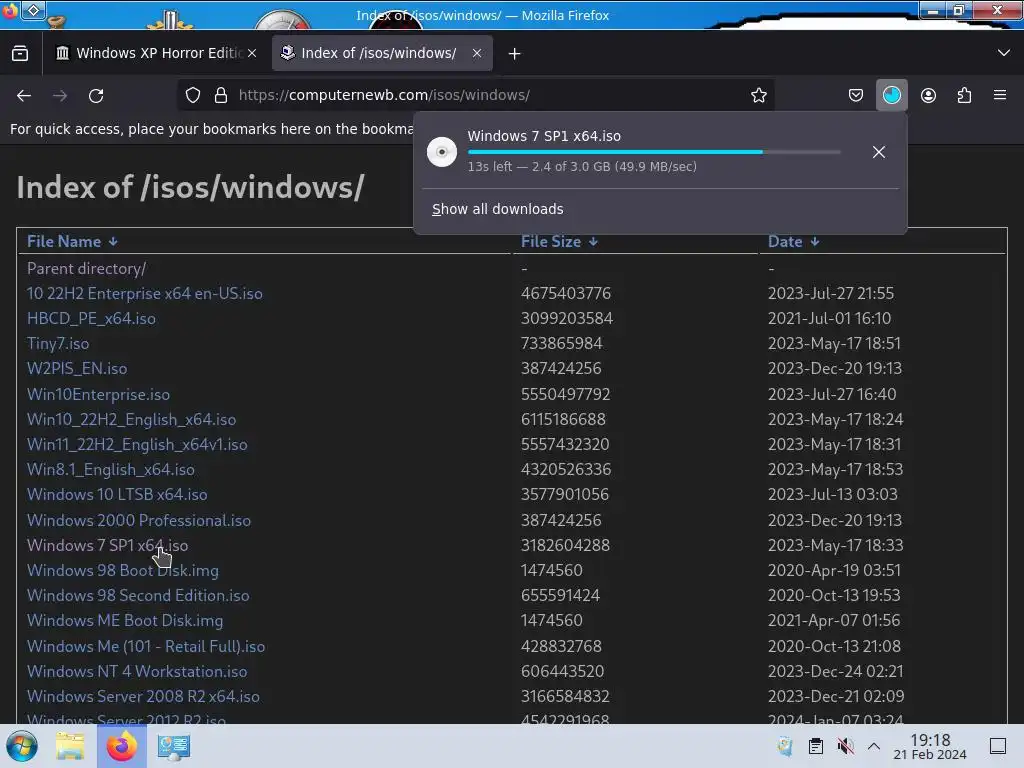Close the Index of /isos/windows/ tab
The width and height of the screenshot is (1024, 768).
[x=477, y=53]
